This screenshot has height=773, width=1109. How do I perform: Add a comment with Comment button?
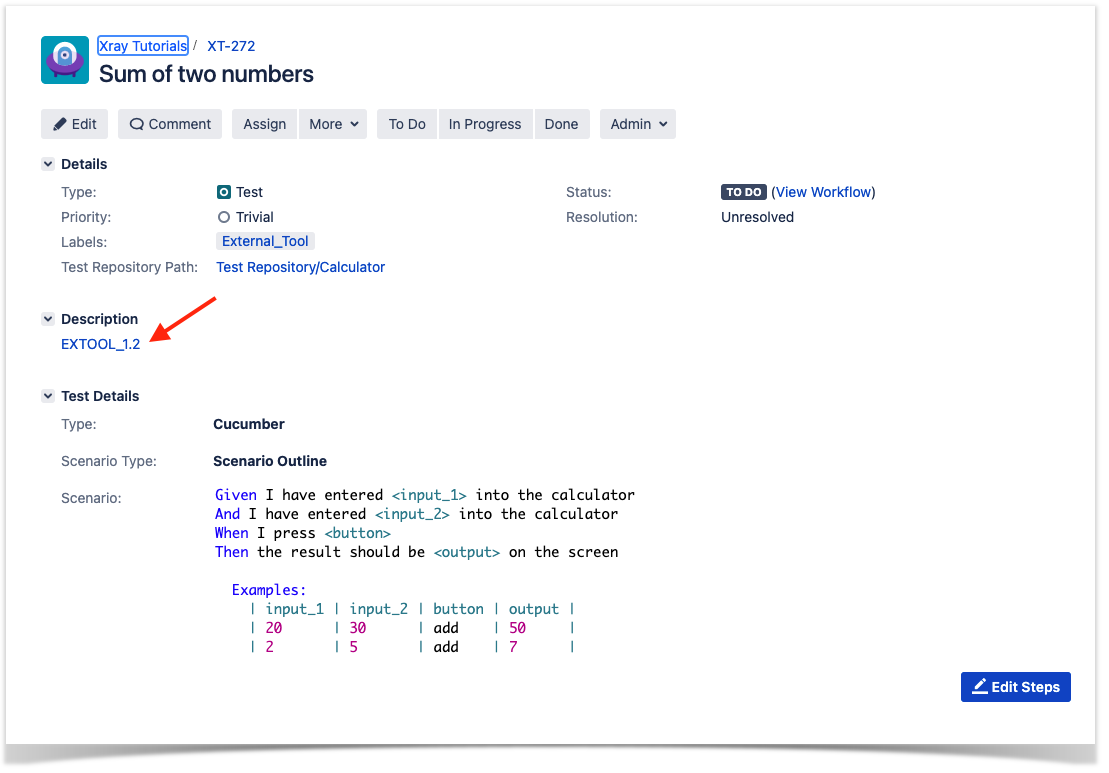[x=170, y=124]
